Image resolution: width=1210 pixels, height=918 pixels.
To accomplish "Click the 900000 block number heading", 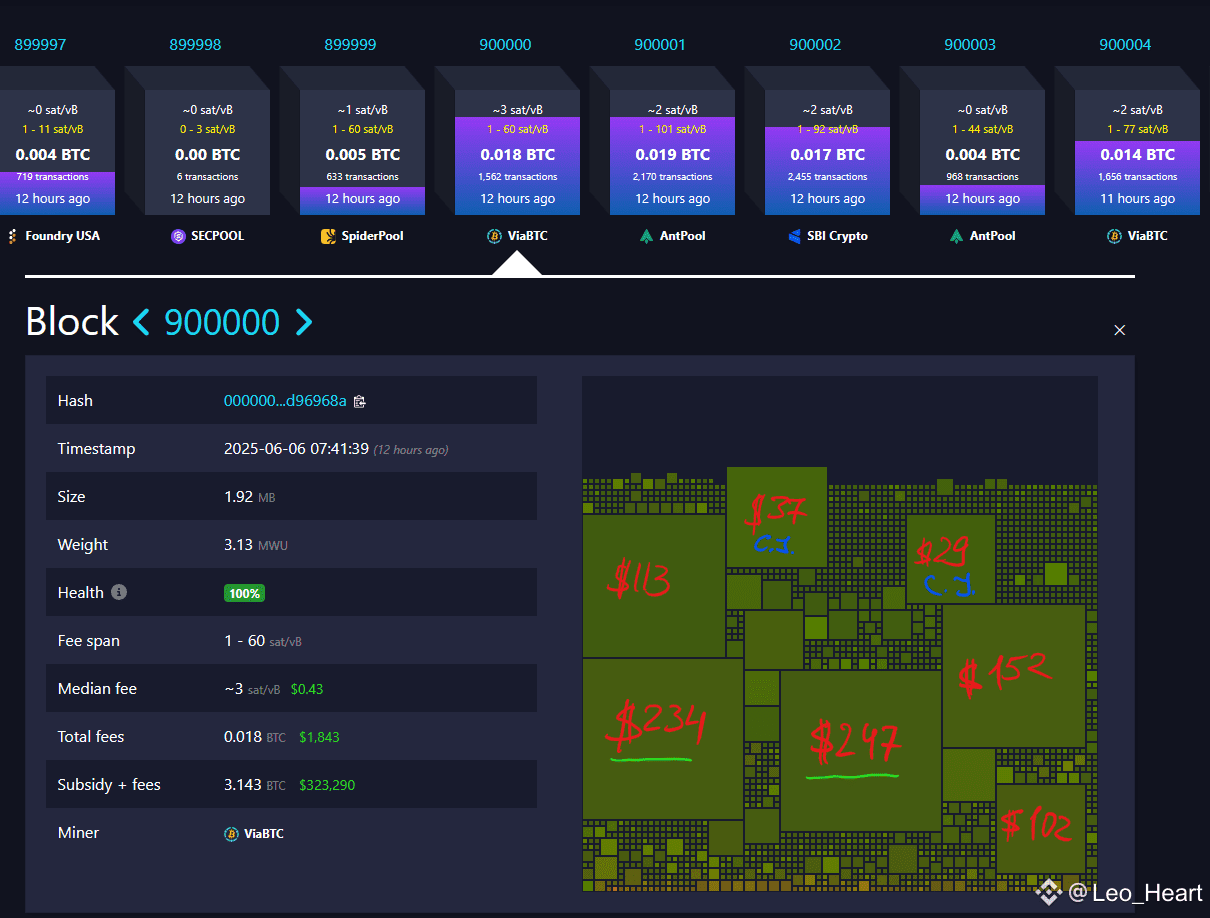I will point(222,322).
